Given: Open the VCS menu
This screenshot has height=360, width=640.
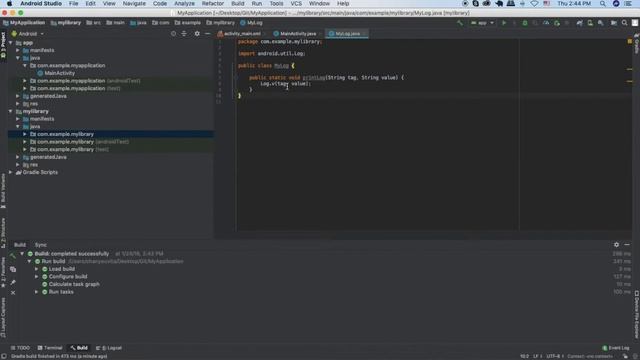Looking at the screenshot, I should pyautogui.click(x=296, y=3).
